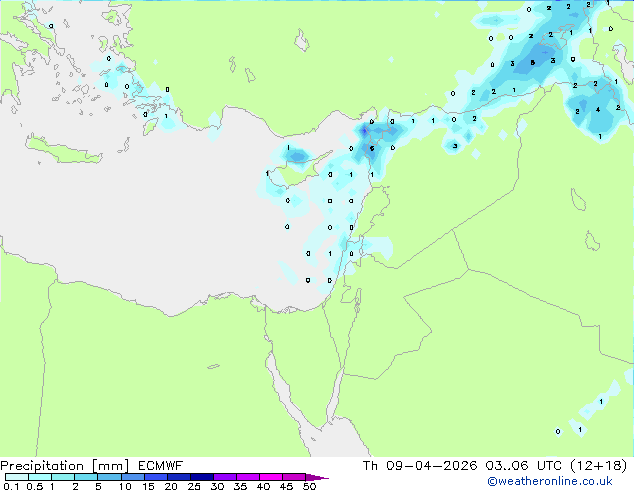The height and width of the screenshot is (490, 634).
Task: Click the "35" legend scale label
Action: [x=240, y=486]
